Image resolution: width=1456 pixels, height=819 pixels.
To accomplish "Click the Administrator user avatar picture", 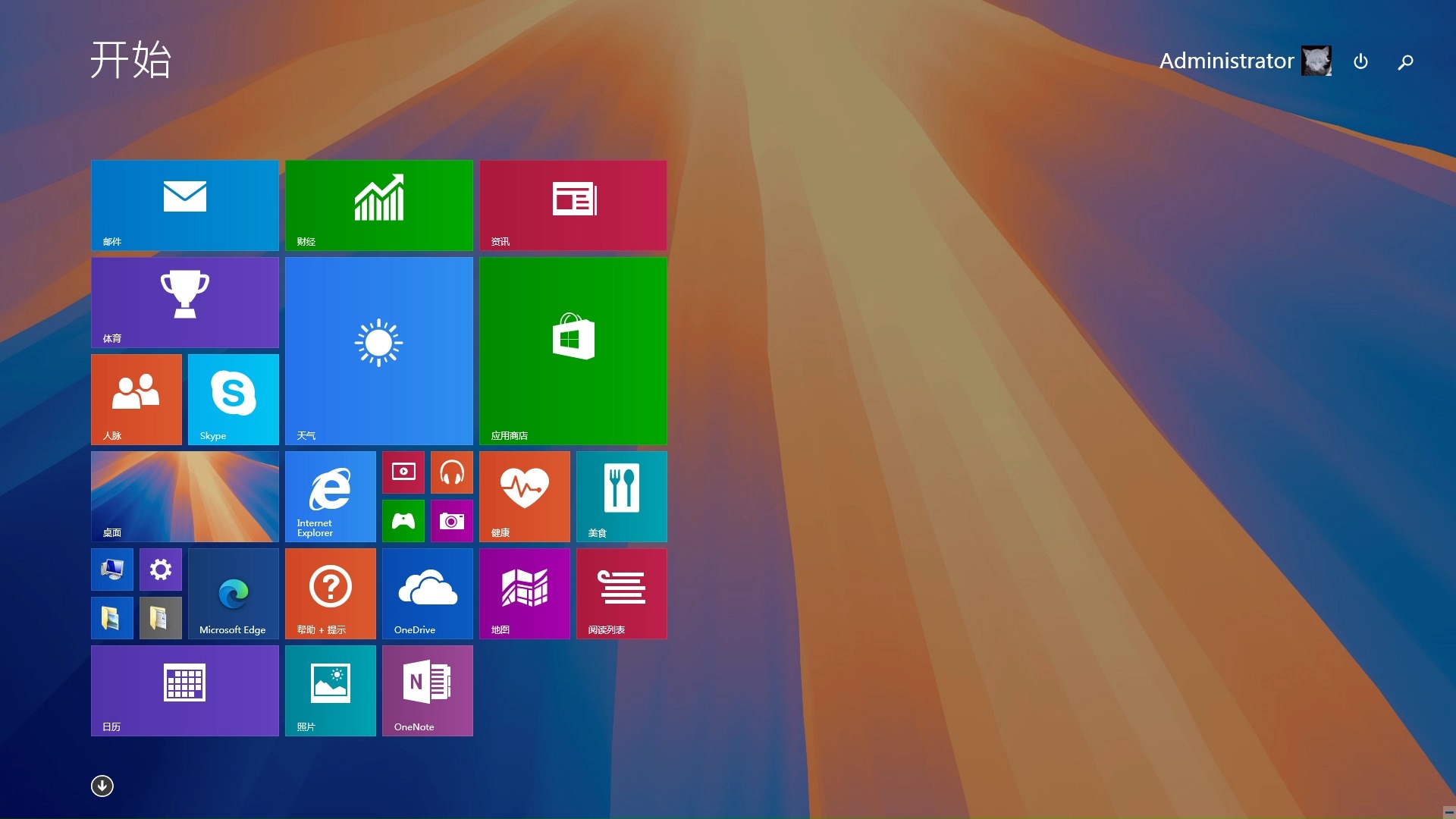I will tap(1316, 61).
